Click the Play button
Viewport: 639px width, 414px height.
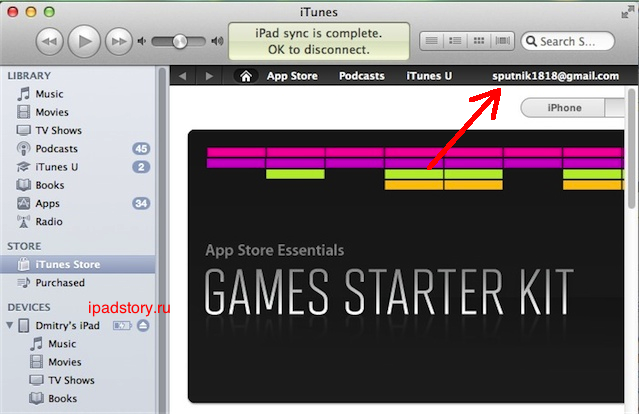tap(84, 41)
